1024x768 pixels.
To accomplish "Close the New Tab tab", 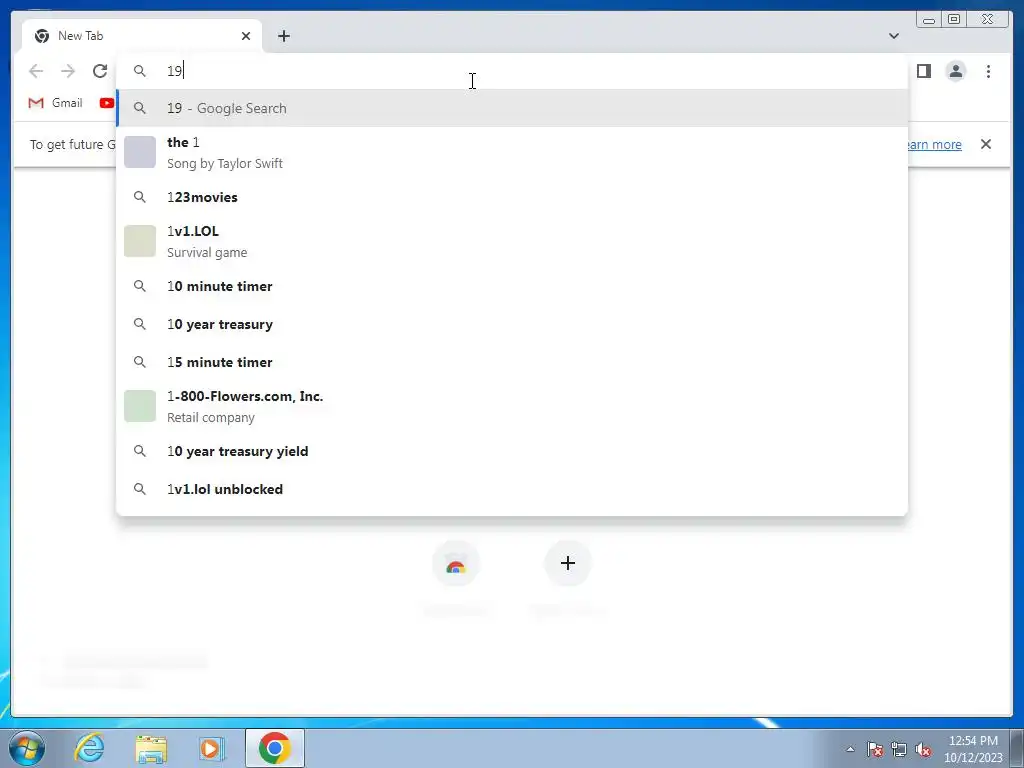I will 246,36.
